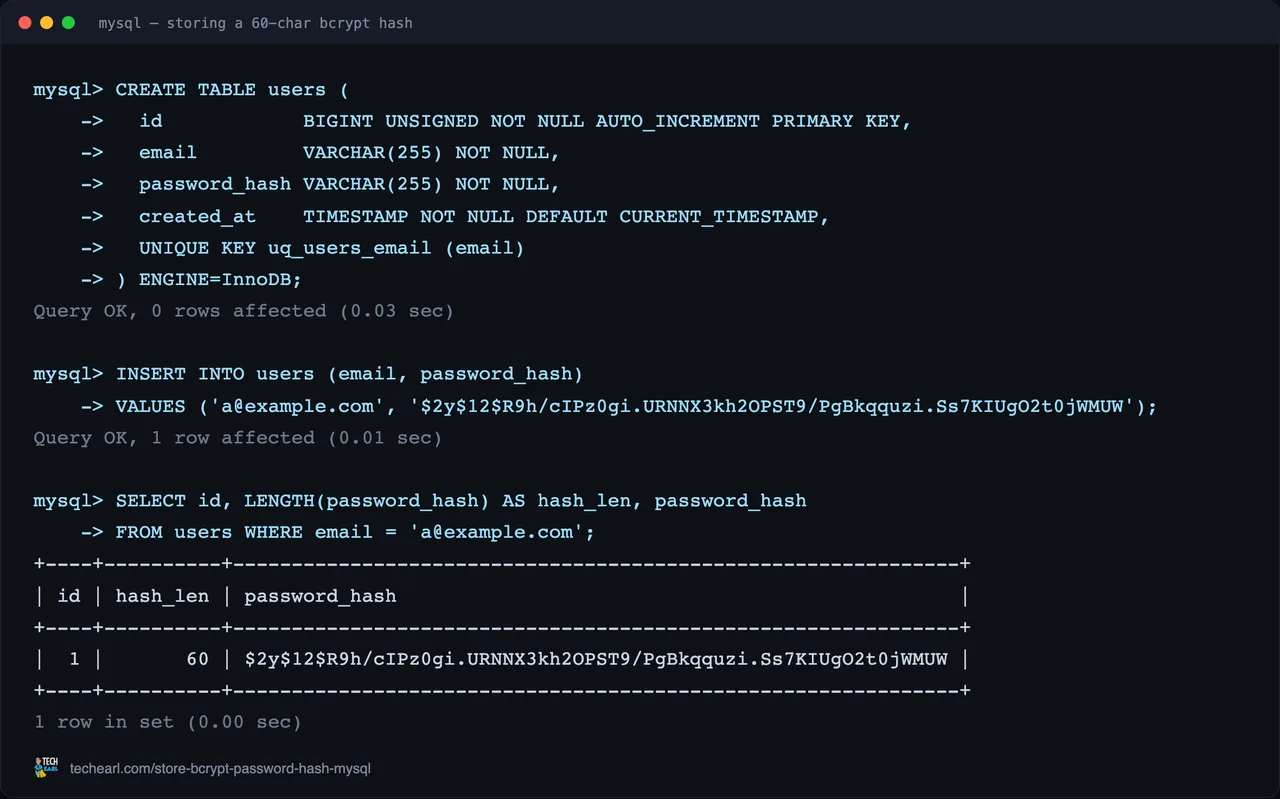Click "FROM users WHERE email" clause

pos(244,533)
